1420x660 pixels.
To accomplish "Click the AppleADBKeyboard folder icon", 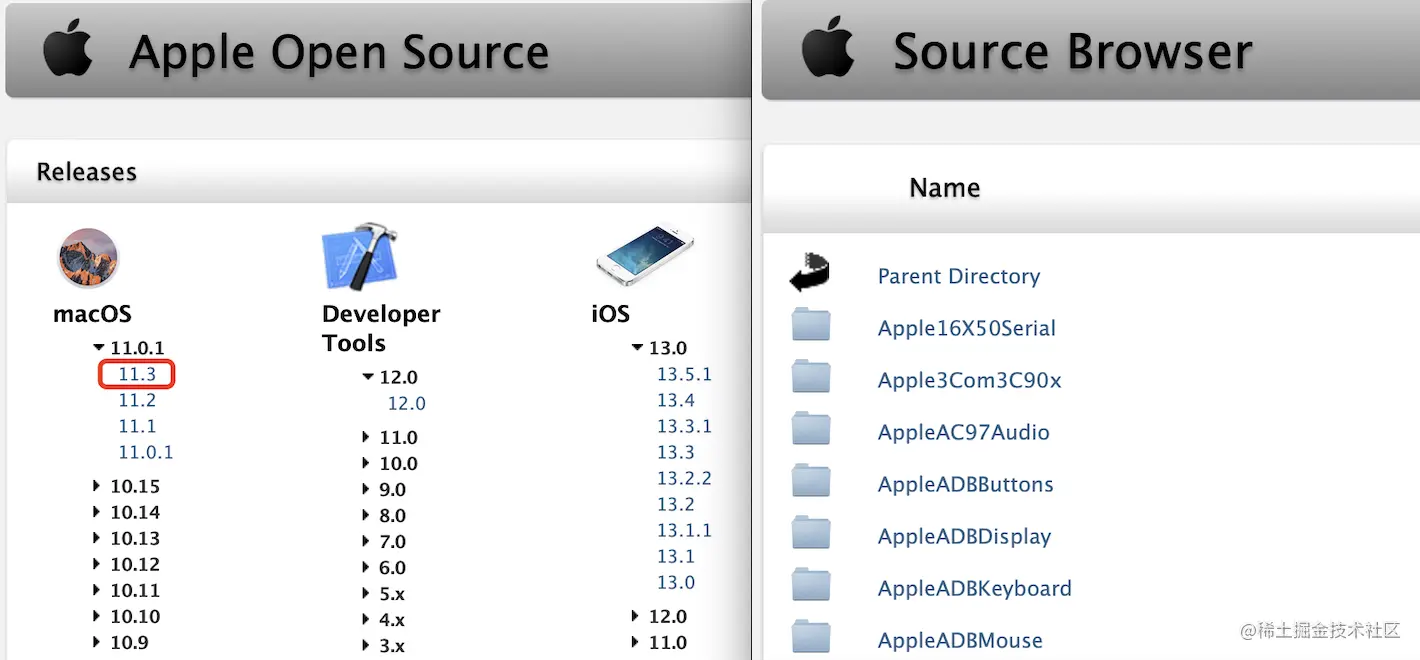I will tap(811, 585).
